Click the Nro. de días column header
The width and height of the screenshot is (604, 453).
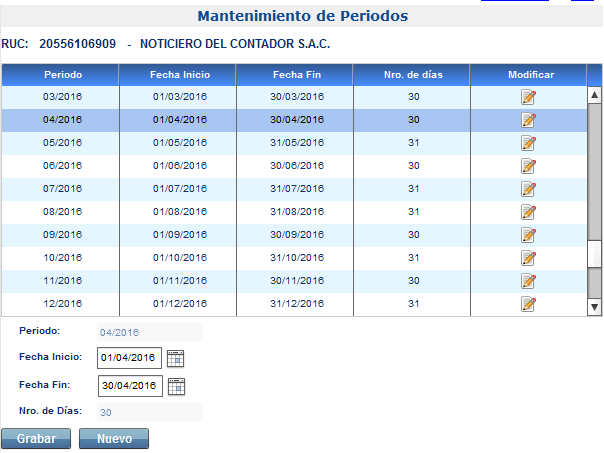[412, 75]
